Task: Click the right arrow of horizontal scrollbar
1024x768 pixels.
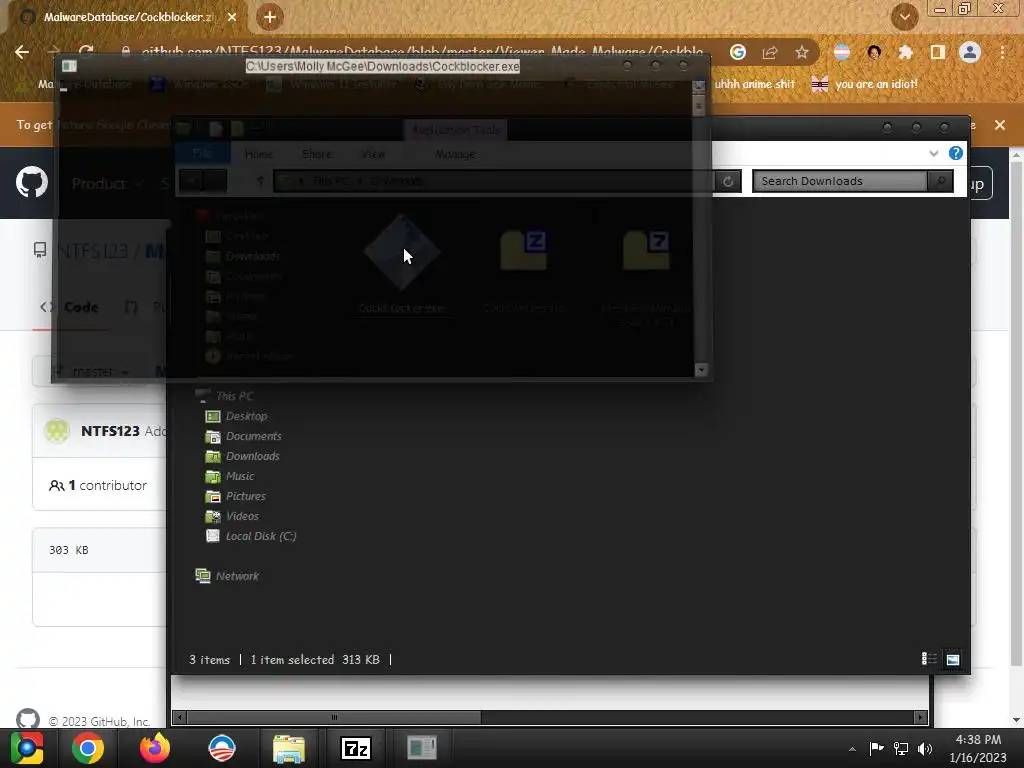Action: click(x=920, y=717)
